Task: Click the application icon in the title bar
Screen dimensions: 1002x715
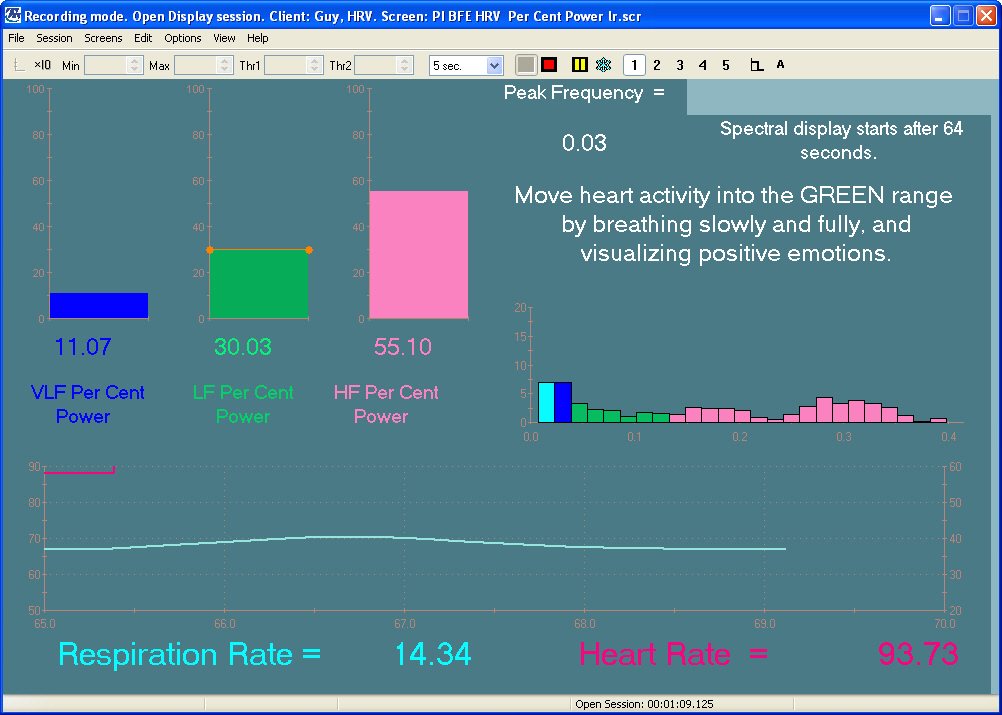Action: coord(13,16)
